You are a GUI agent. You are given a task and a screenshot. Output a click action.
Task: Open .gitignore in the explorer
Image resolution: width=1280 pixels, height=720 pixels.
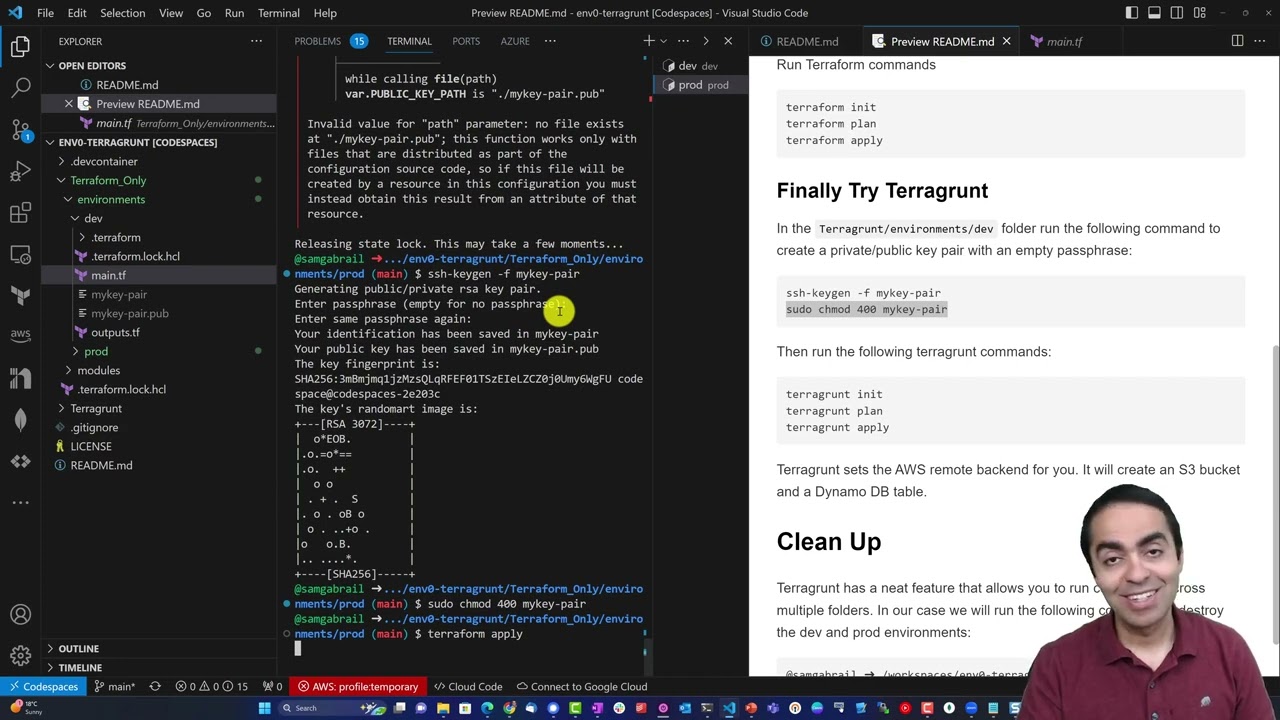point(94,427)
